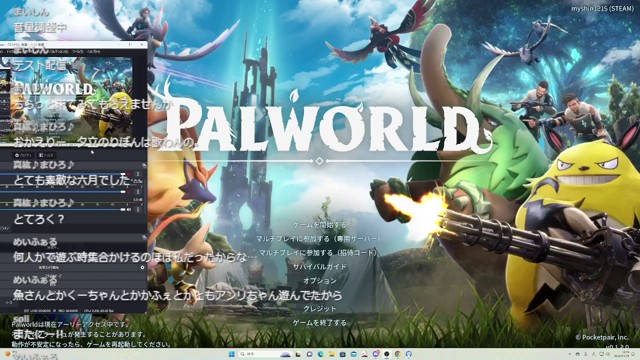The height and width of the screenshot is (360, 640).
Task: Click the taskbar search box
Action: click(x=265, y=354)
